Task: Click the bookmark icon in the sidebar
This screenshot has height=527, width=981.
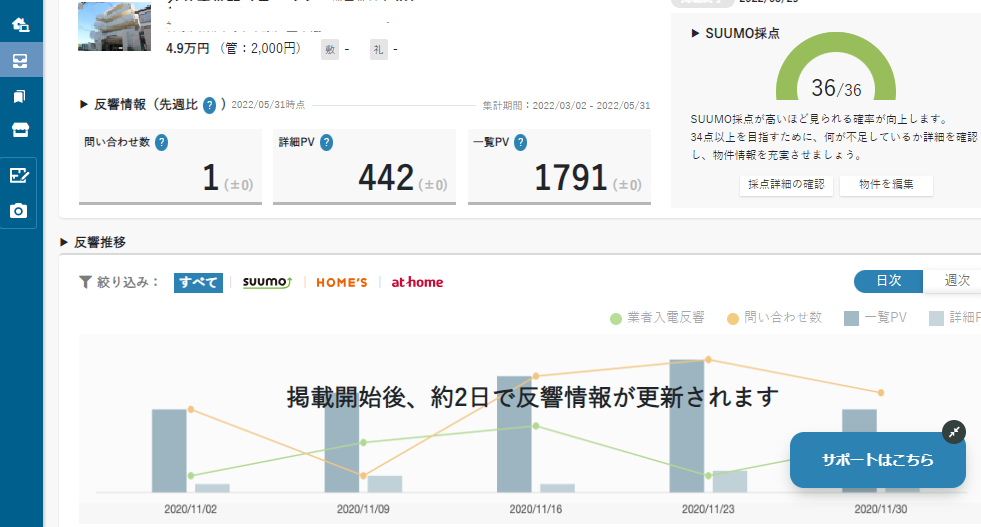Action: click(20, 97)
